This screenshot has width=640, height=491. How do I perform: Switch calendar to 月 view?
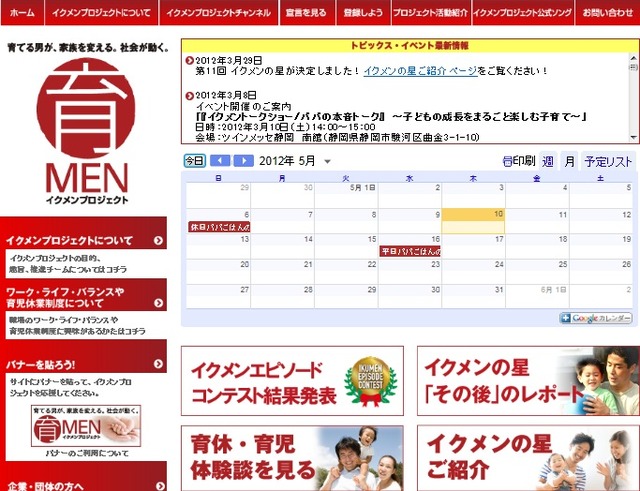569,162
